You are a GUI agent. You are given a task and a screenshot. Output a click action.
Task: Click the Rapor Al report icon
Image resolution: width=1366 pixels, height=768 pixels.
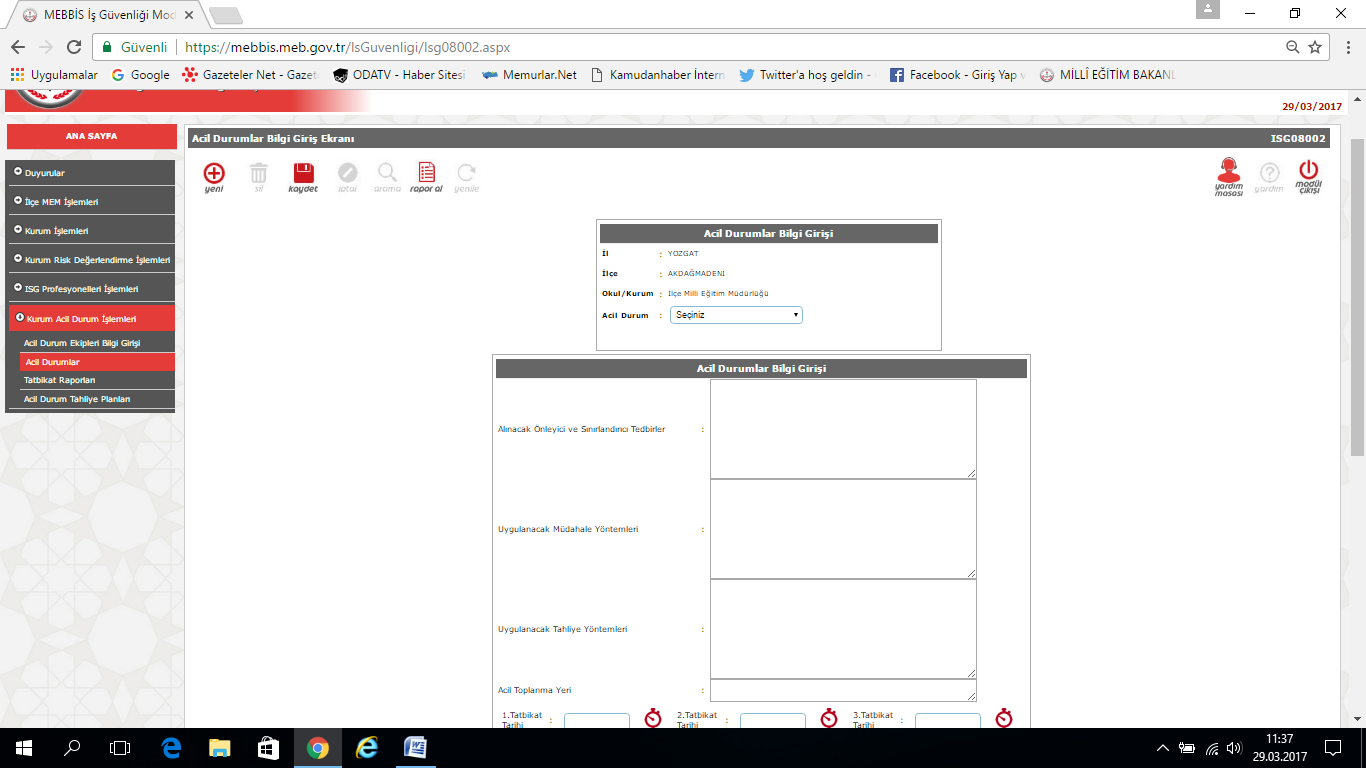point(426,174)
